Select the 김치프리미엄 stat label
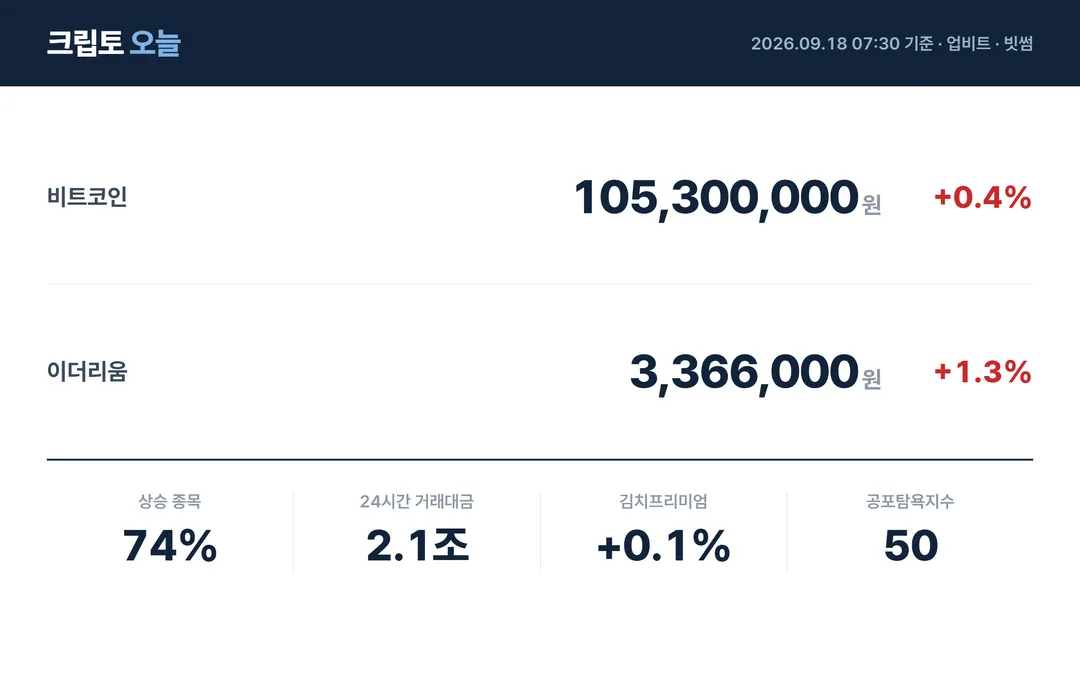1080x690 pixels. click(x=663, y=501)
